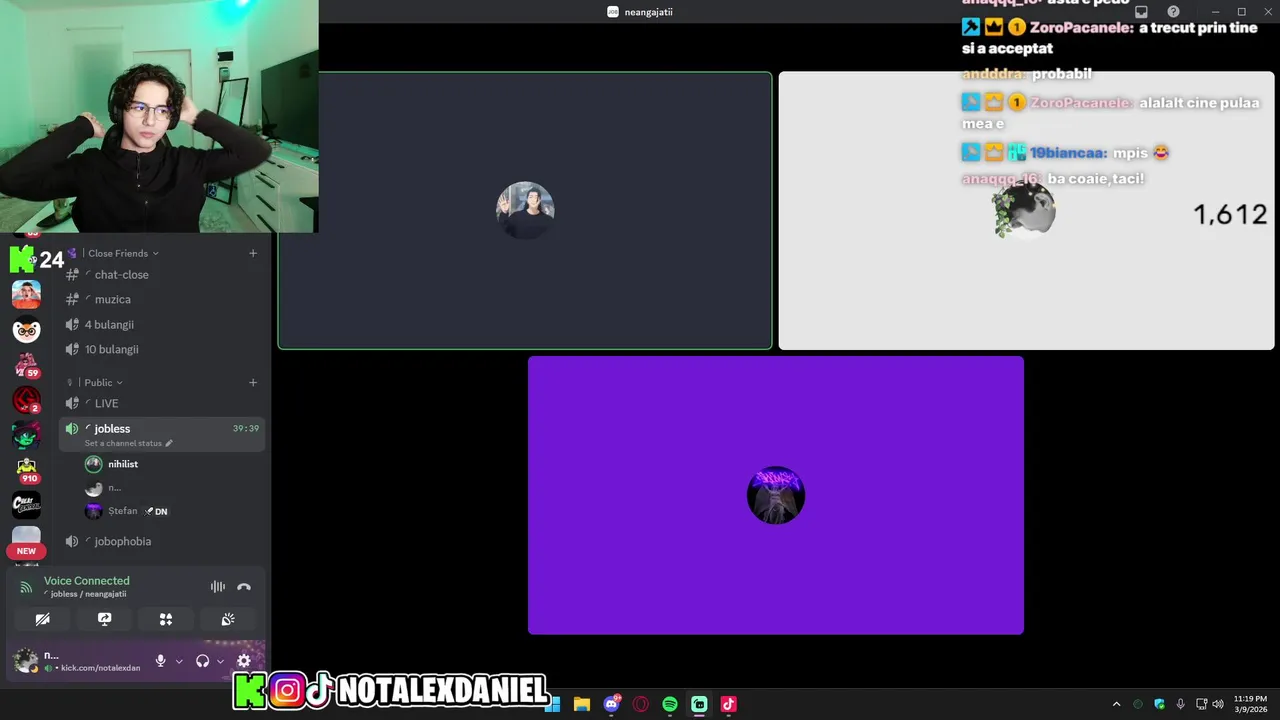Open Opera browser from the taskbar
1280x720 pixels.
641,704
